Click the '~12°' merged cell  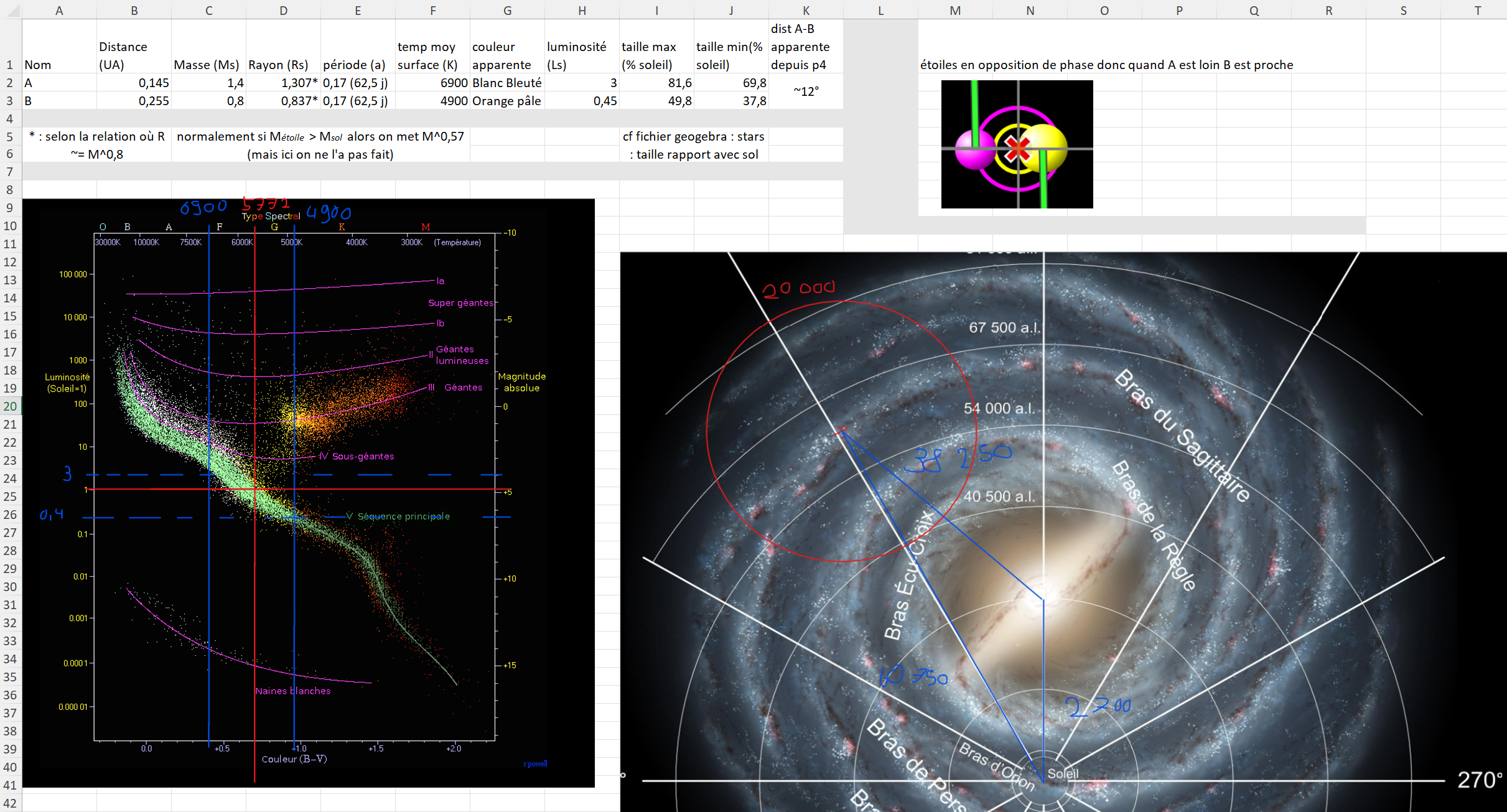pos(806,91)
